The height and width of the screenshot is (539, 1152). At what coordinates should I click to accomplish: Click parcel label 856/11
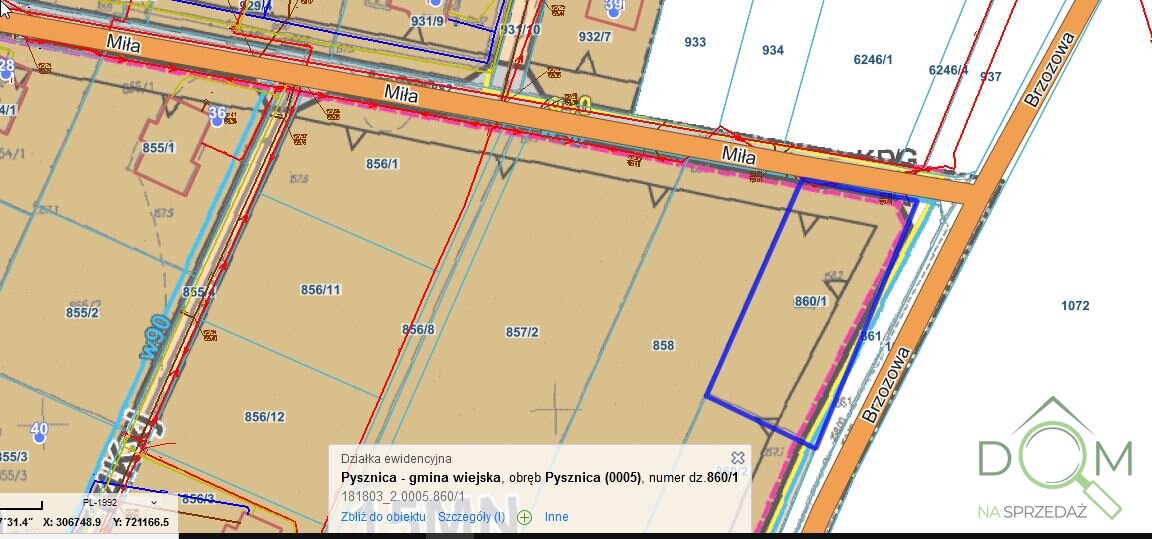321,290
